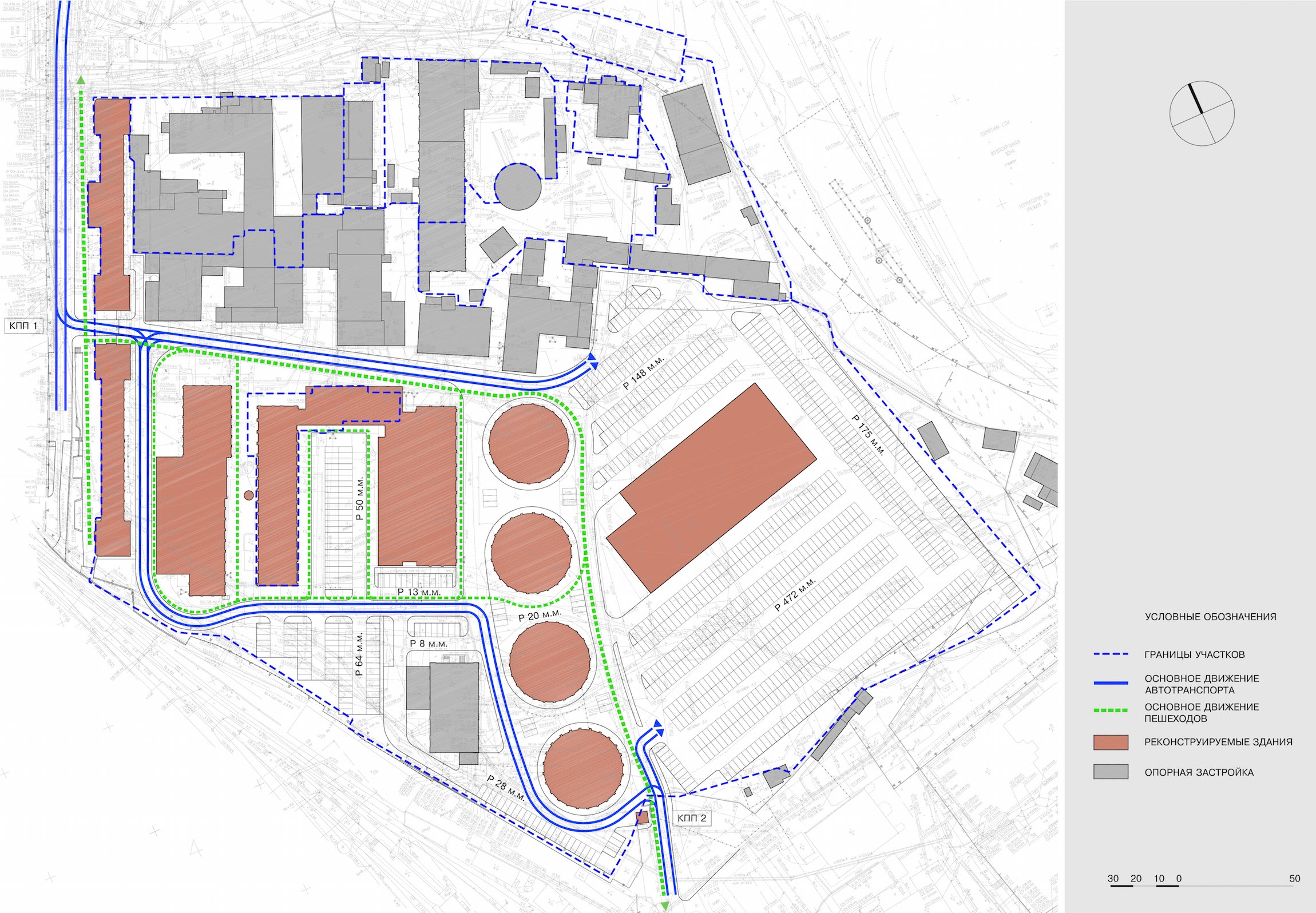
Task: Click the КПП 1 checkpoint label
Action: pos(23,326)
